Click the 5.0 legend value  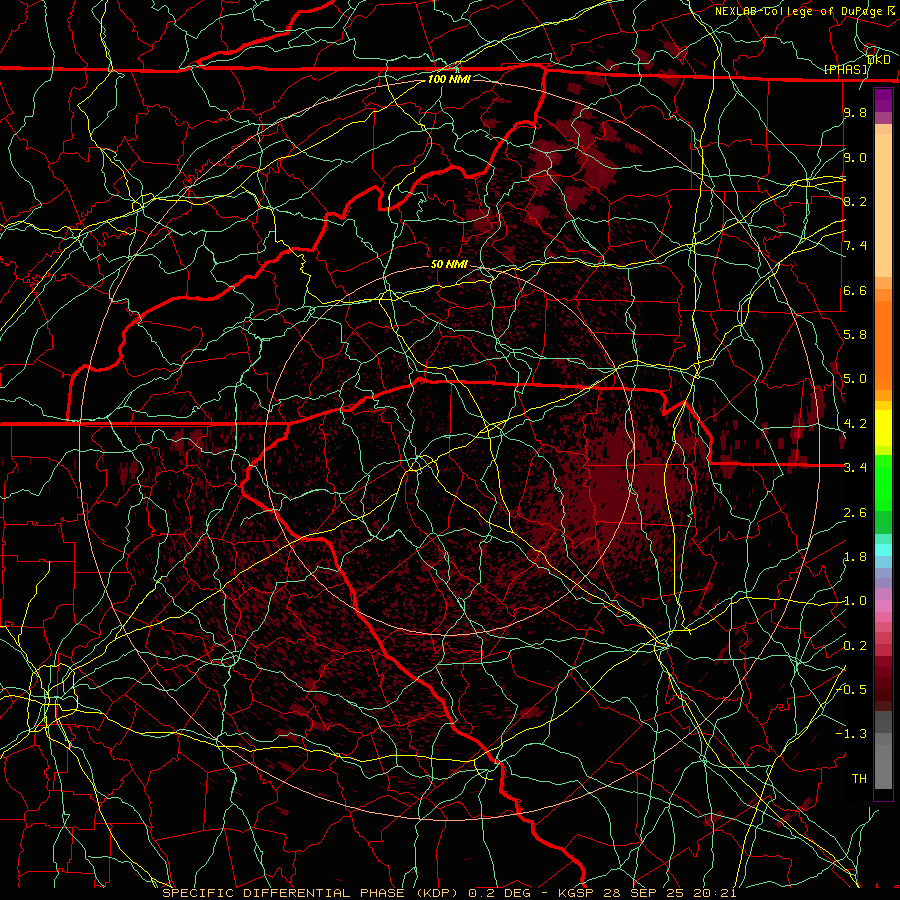[x=855, y=379]
